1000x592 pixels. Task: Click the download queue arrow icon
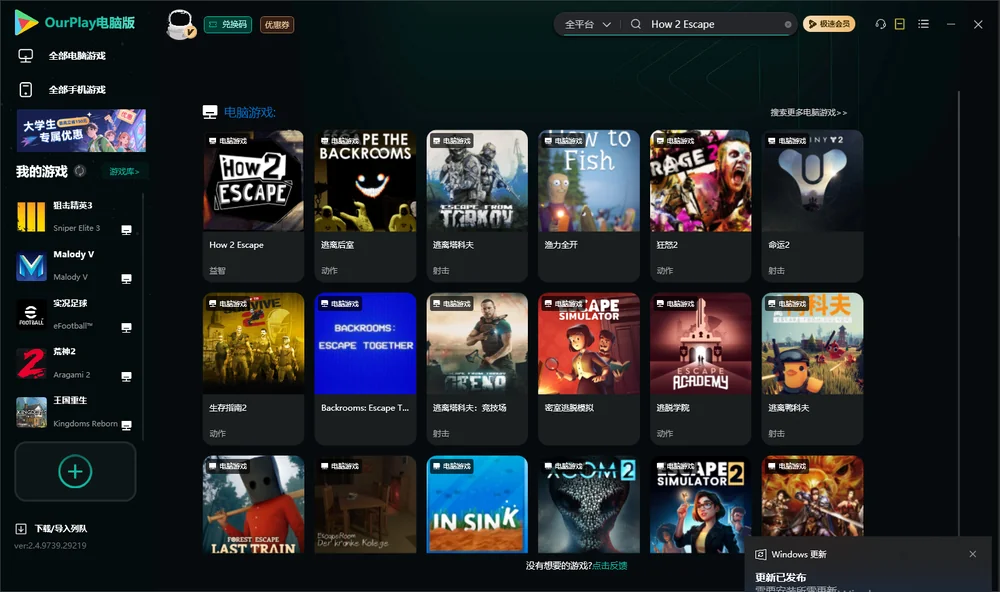(x=21, y=529)
